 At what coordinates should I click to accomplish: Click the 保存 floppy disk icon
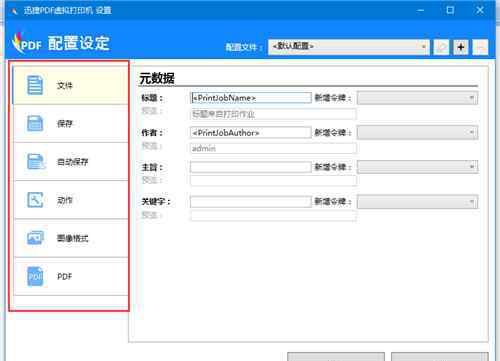coord(35,124)
